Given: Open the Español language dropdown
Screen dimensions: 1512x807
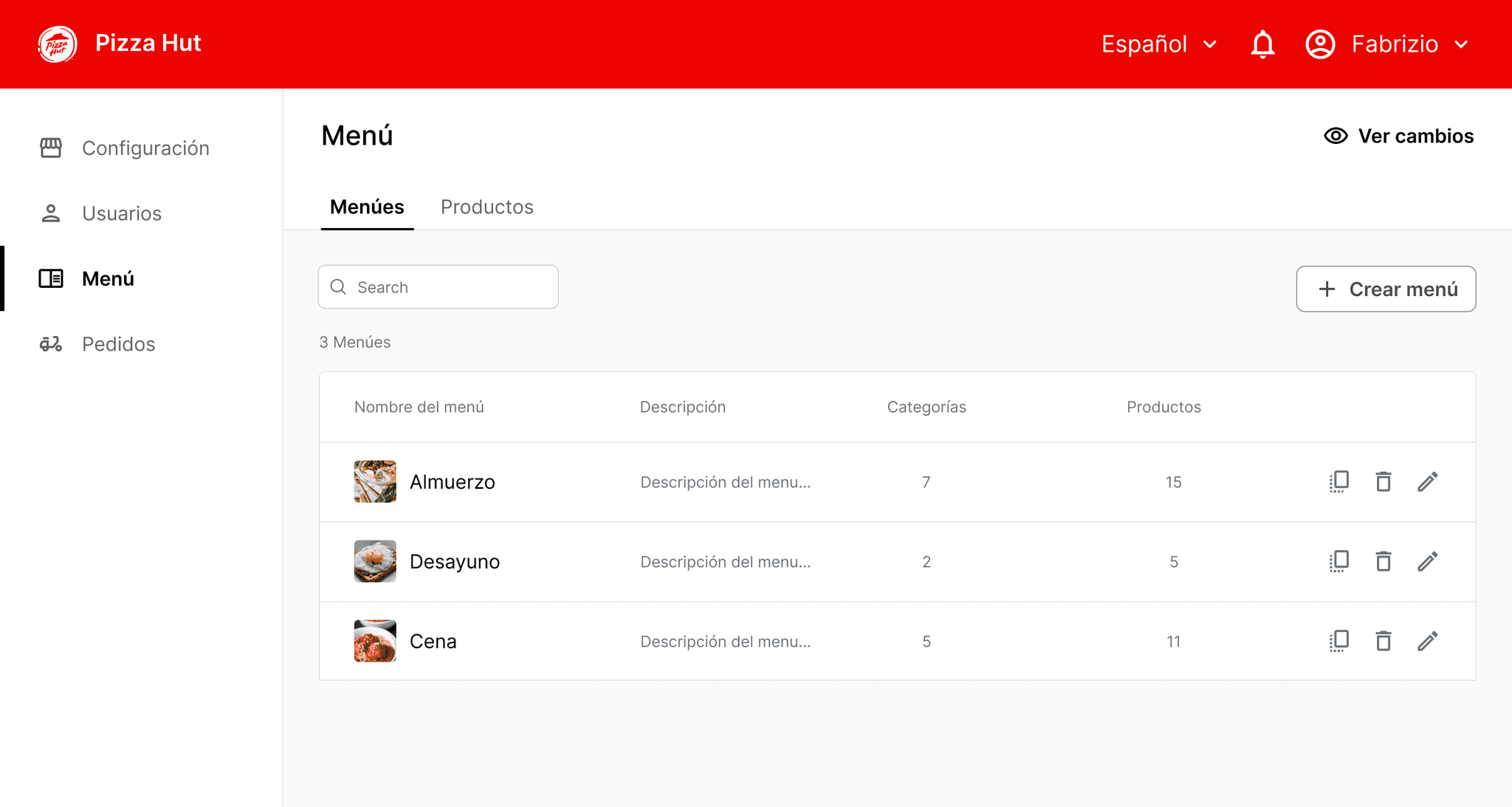Looking at the screenshot, I should (x=1158, y=44).
